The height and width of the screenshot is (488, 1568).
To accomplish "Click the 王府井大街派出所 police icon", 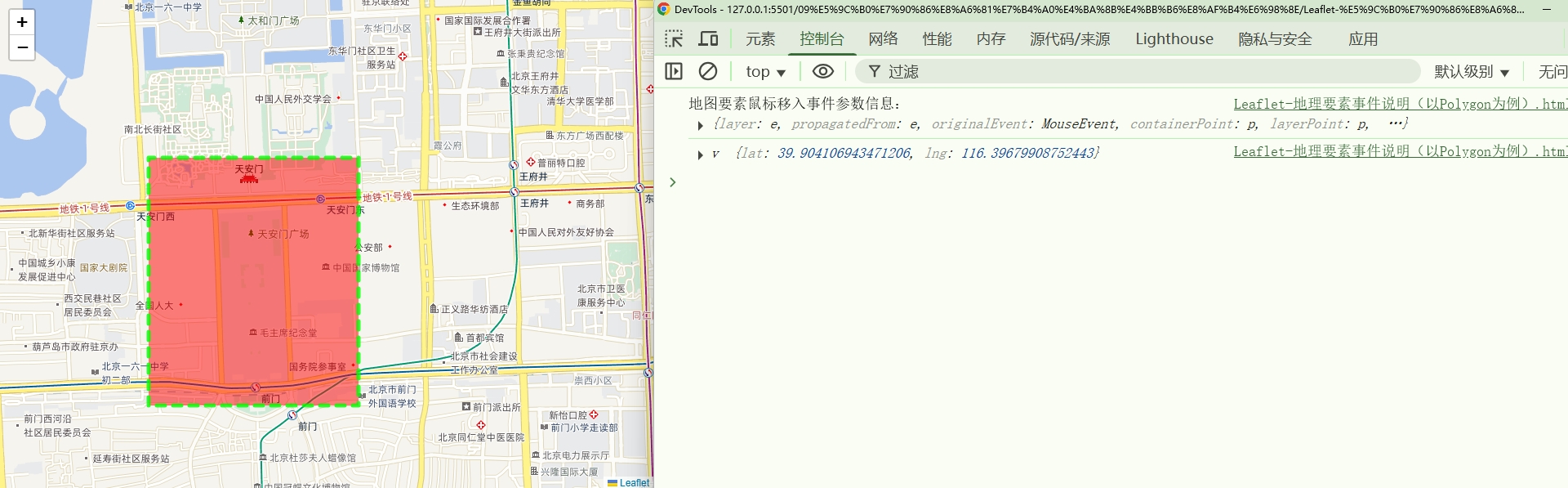I will click(x=478, y=32).
